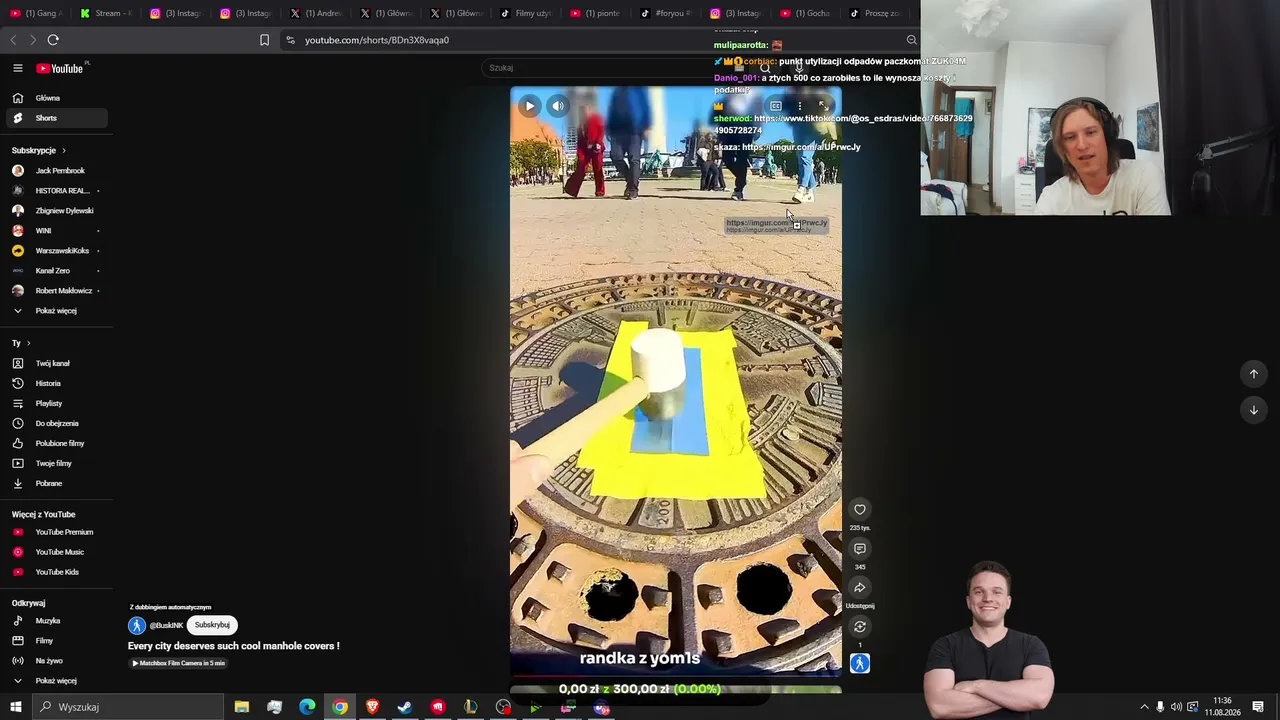Open the comments for the Short
This screenshot has height=720, width=1280.
click(860, 549)
